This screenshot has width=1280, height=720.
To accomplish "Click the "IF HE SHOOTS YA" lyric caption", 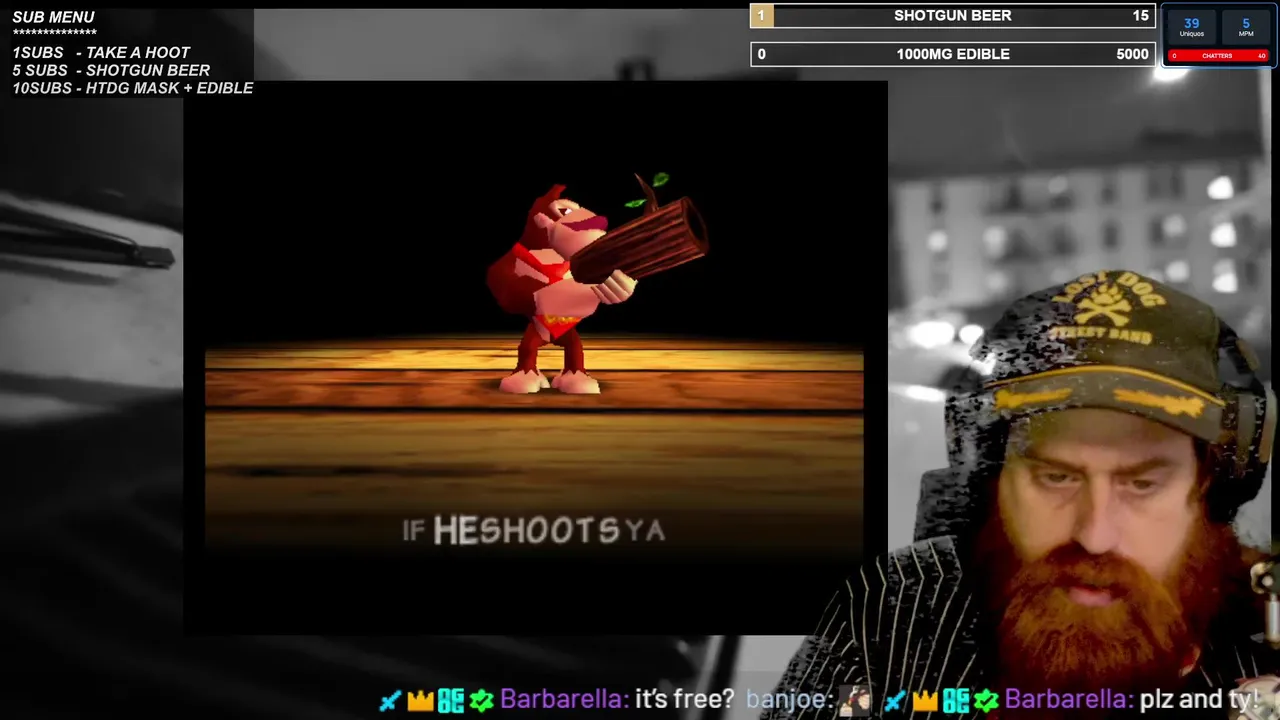I will 534,530.
